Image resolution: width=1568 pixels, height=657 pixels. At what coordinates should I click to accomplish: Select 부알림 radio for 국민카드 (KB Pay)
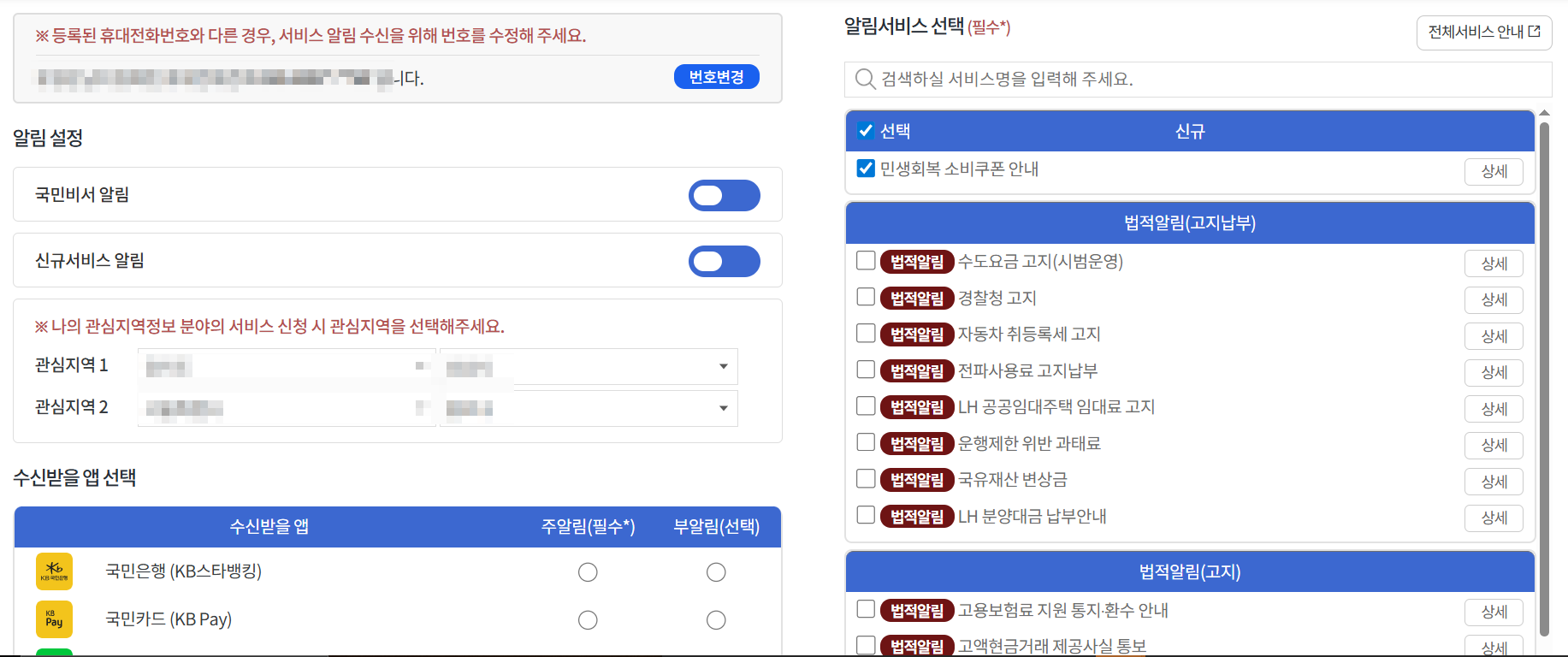click(716, 619)
